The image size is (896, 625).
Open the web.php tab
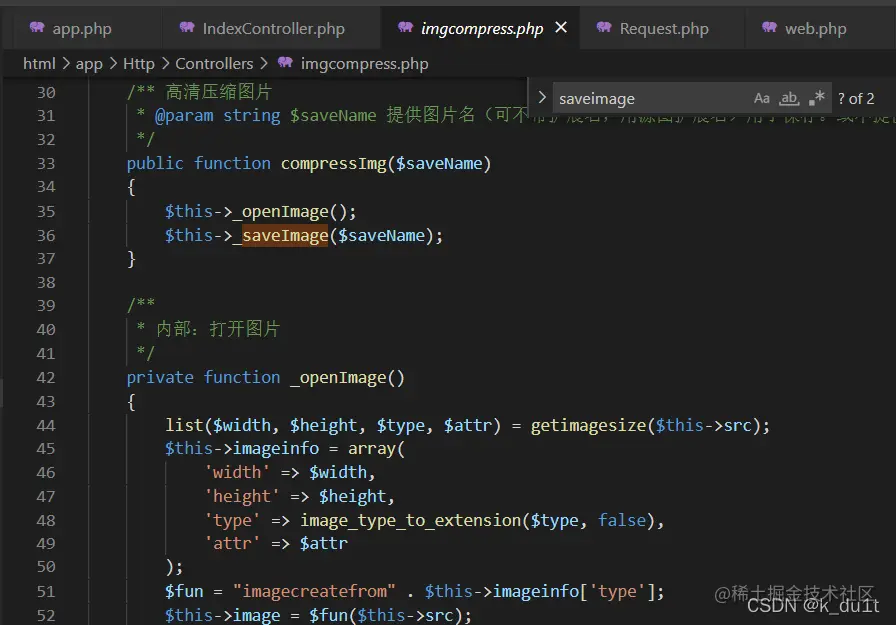815,29
